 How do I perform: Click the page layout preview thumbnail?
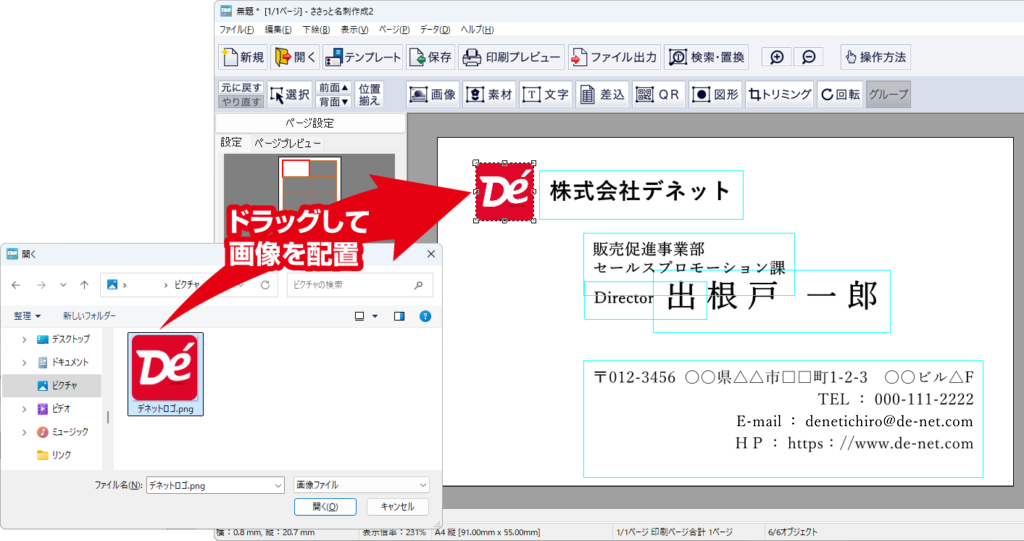(310, 188)
